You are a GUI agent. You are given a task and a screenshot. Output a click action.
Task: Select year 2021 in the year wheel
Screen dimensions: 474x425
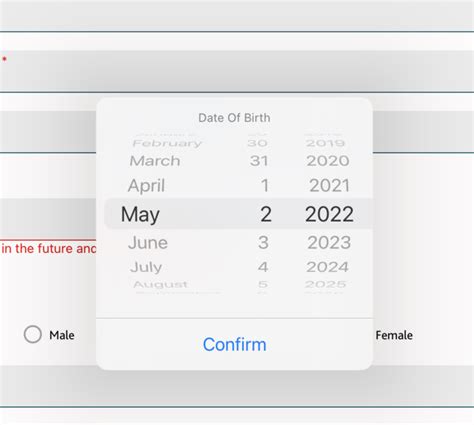329,186
